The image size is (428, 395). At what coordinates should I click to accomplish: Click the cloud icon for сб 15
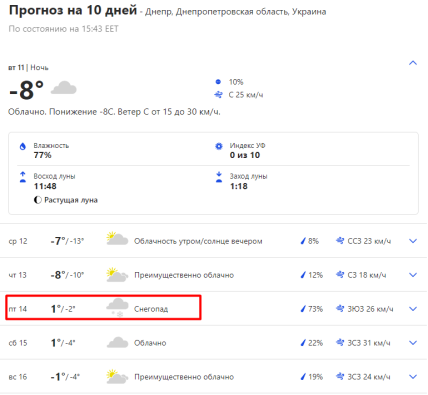coord(117,343)
